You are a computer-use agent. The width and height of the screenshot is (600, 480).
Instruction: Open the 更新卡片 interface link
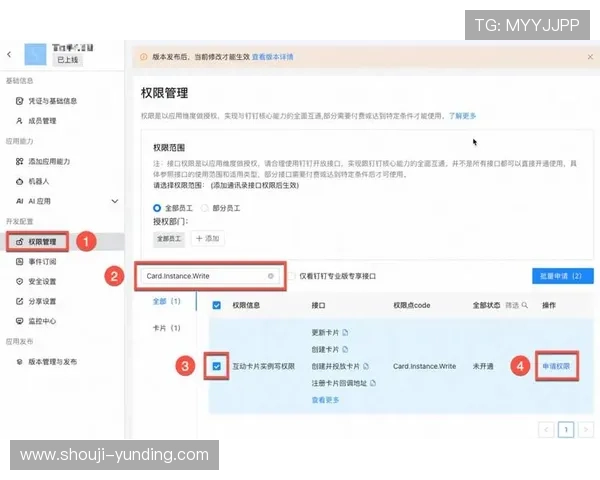pyautogui.click(x=325, y=333)
